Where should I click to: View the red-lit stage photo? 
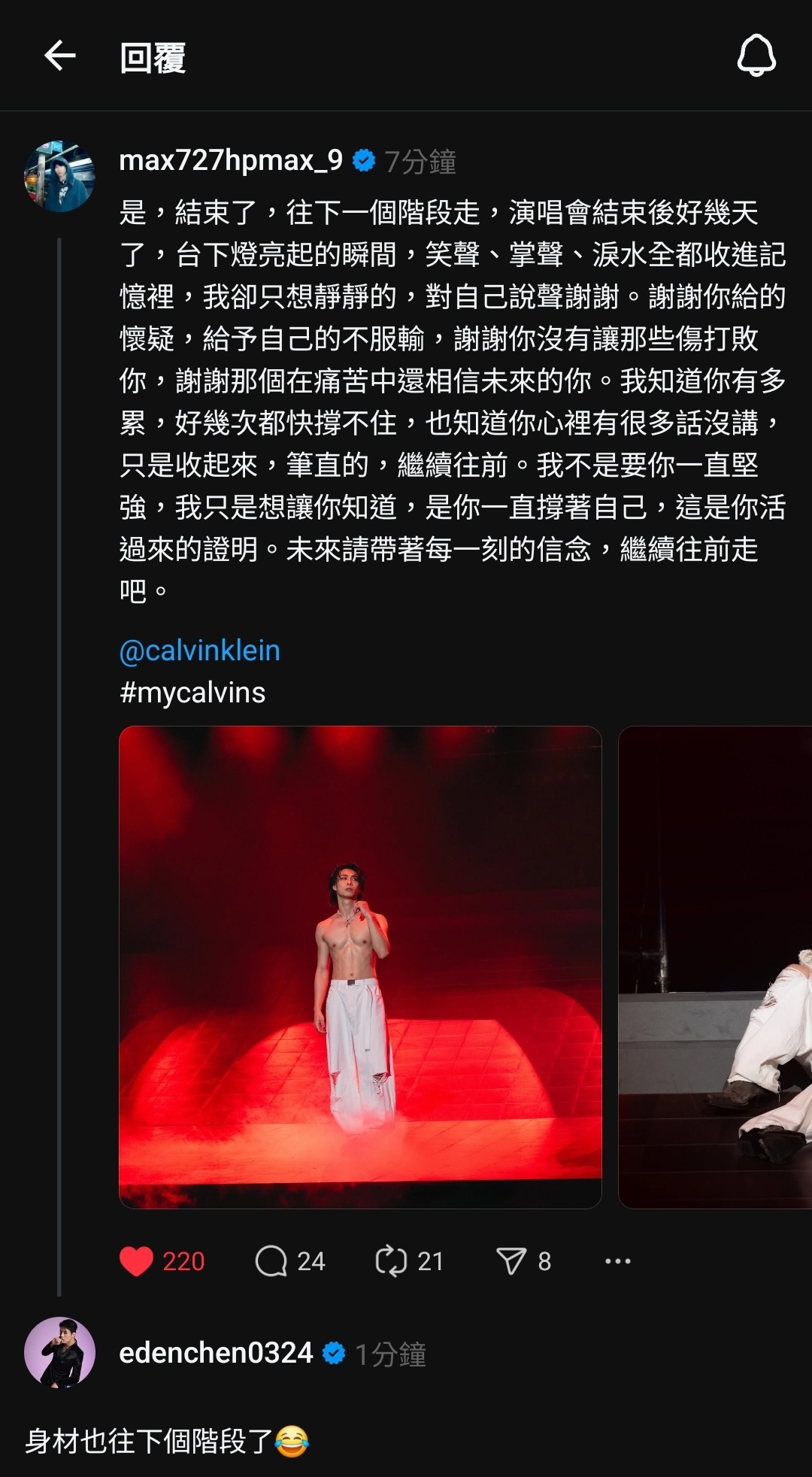pyautogui.click(x=360, y=967)
